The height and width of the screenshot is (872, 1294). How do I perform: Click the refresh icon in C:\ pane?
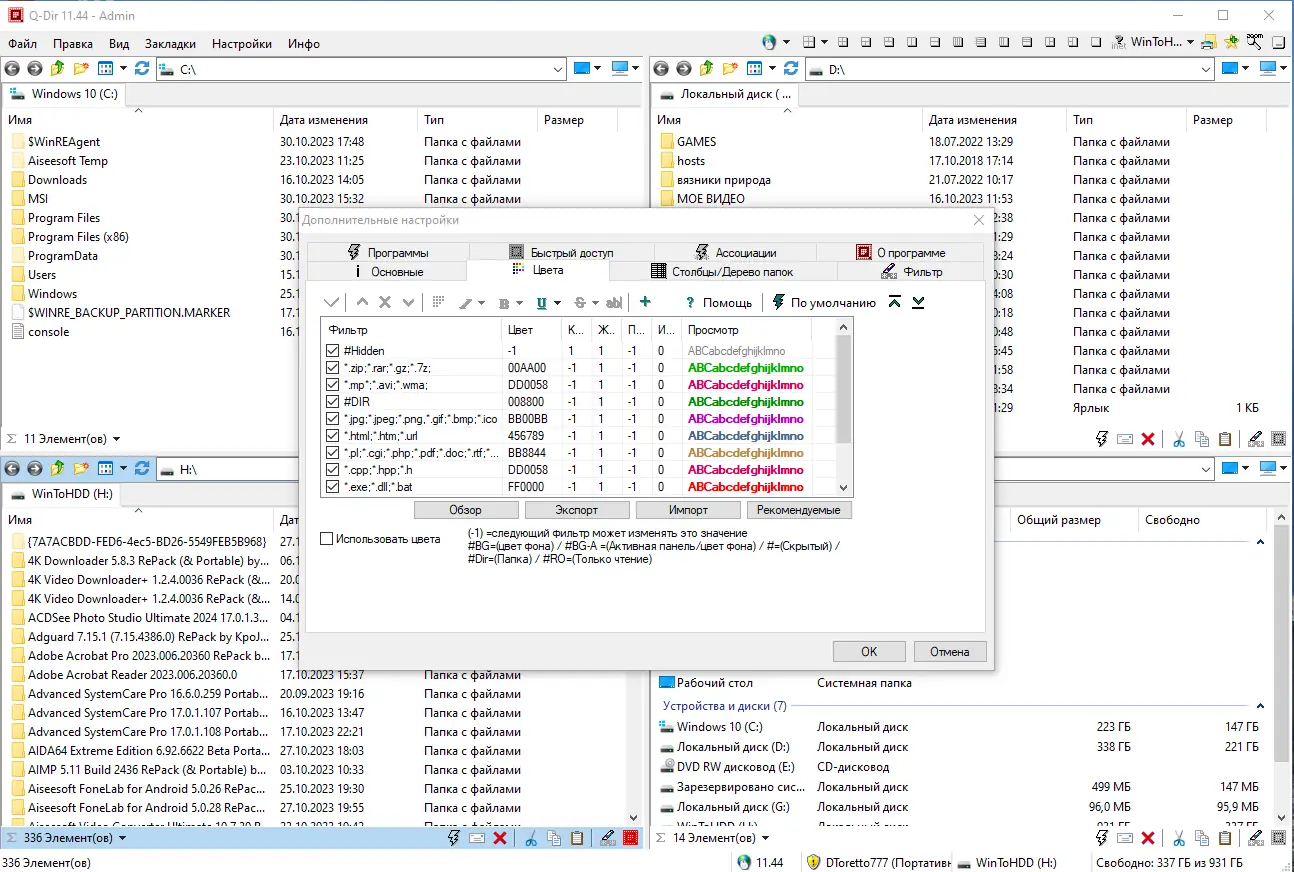(142, 69)
